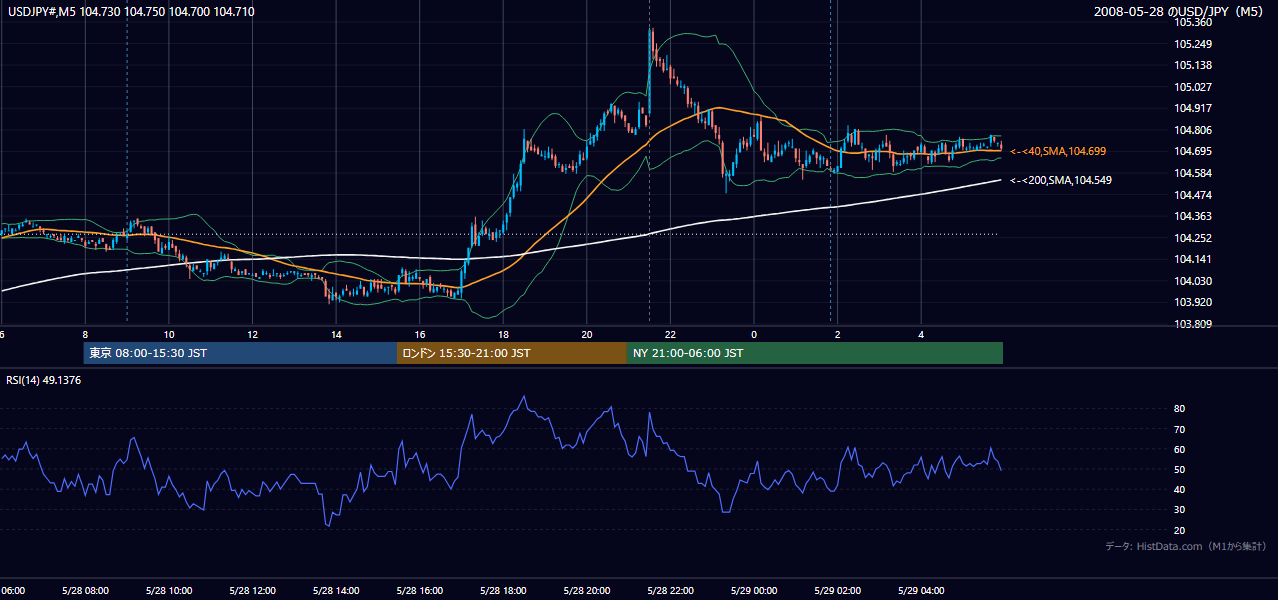Click the データ: HistData.com source credit
This screenshot has width=1278, height=600.
[1185, 546]
